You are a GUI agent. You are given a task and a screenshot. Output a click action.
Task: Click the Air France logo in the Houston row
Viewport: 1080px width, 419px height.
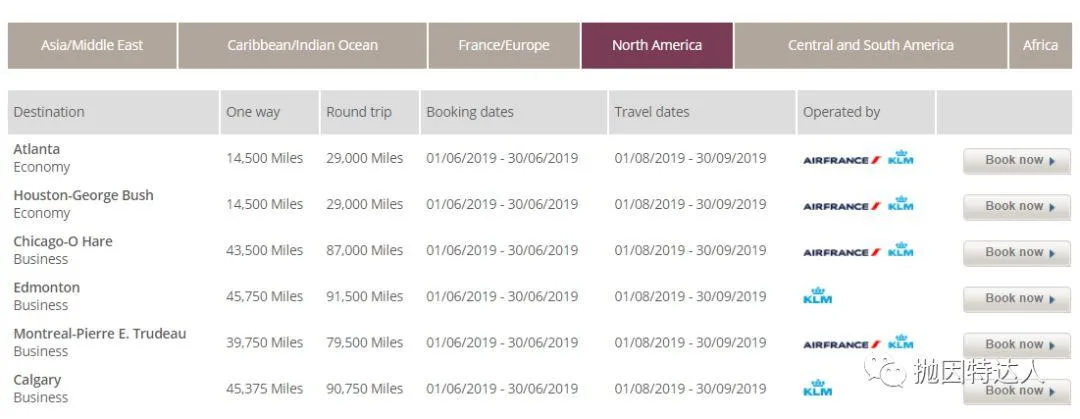841,206
